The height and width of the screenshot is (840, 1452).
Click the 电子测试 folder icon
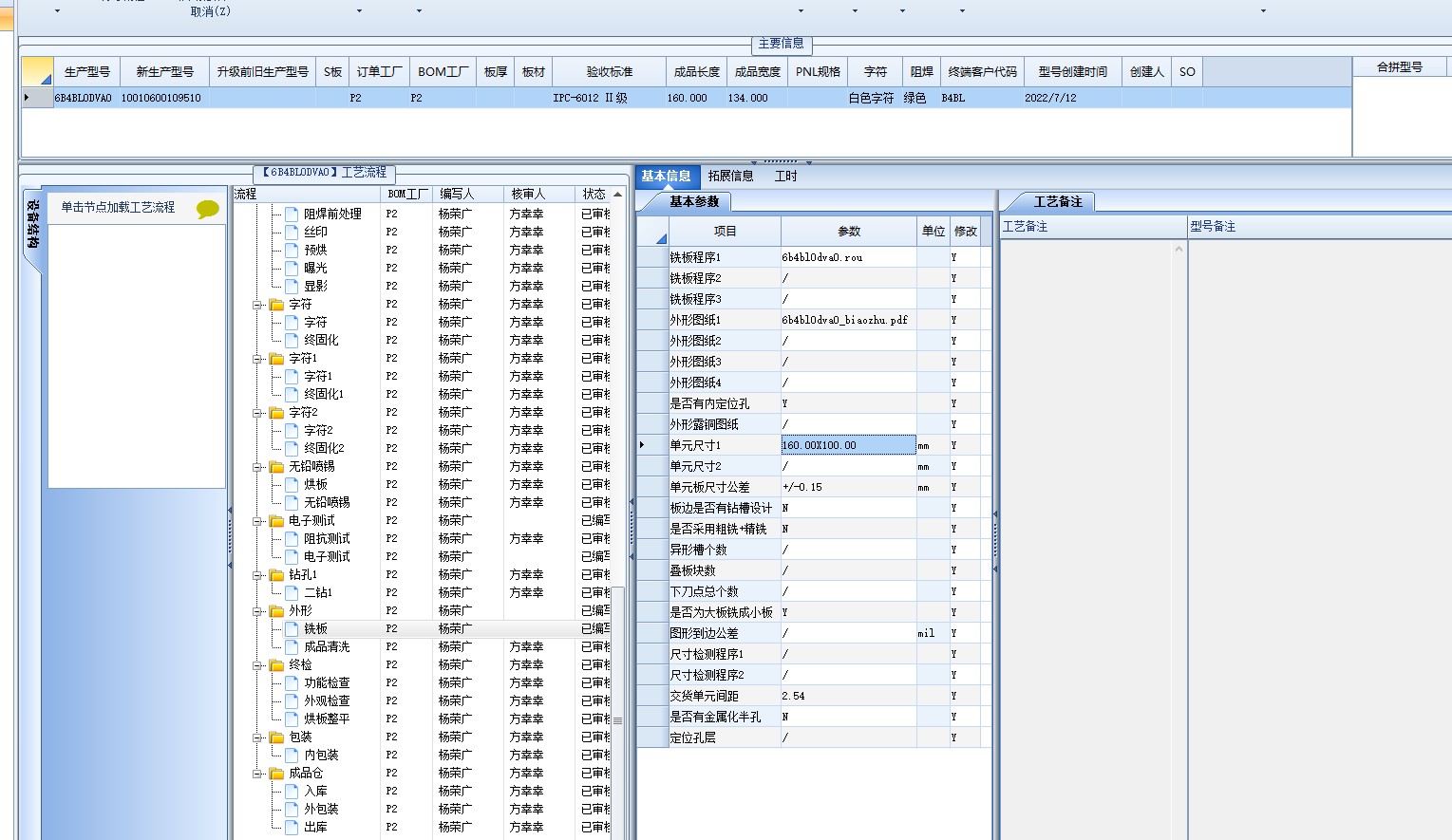[277, 521]
